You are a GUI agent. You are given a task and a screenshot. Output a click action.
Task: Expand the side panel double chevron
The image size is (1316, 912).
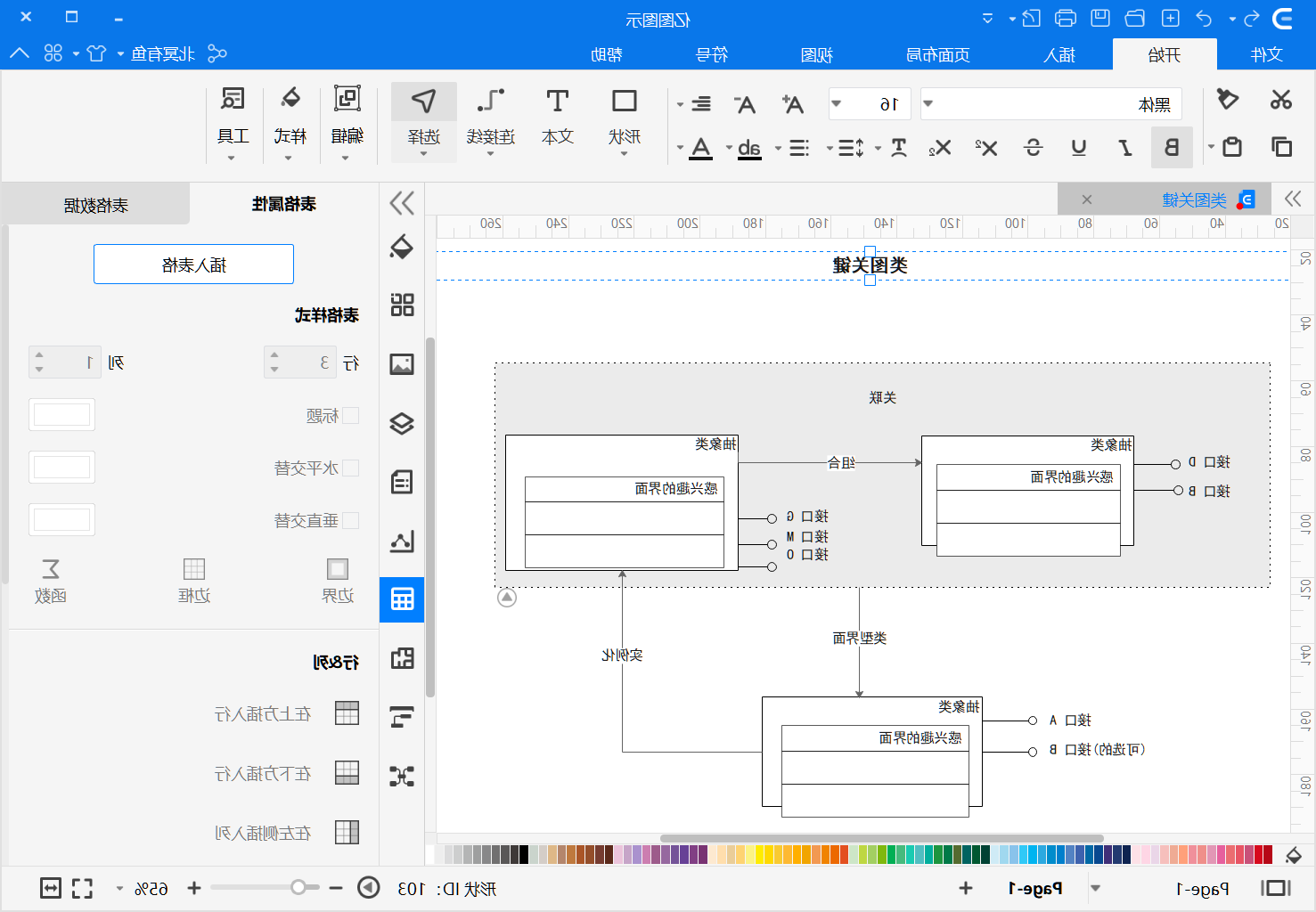coord(402,203)
